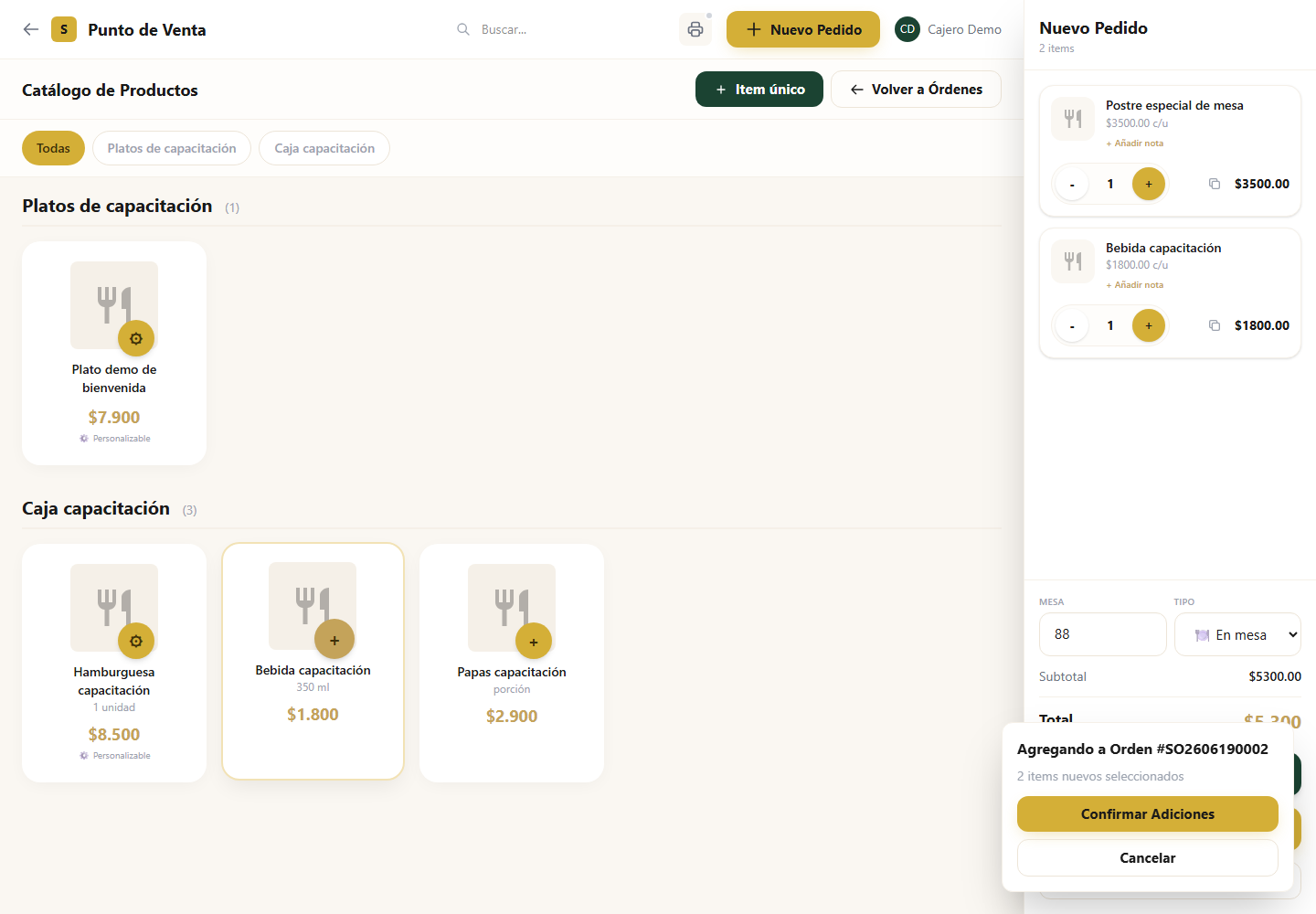Click Bebida capacitación order item thumbnail

[x=1073, y=261]
